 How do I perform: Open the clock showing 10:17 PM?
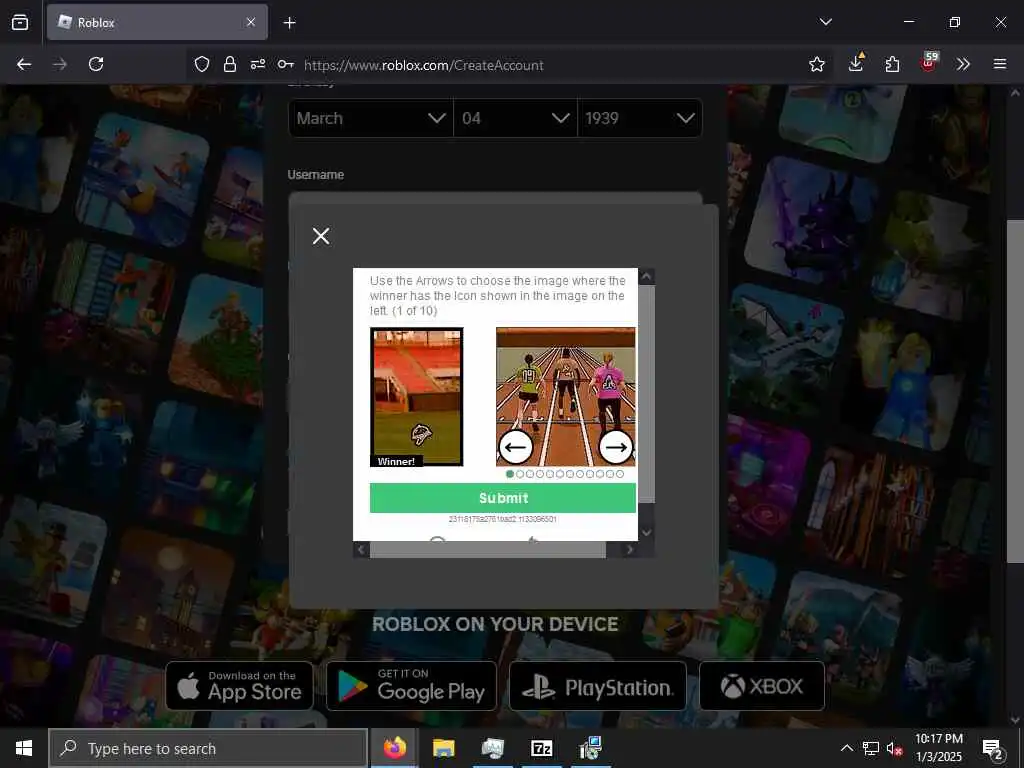pos(939,748)
